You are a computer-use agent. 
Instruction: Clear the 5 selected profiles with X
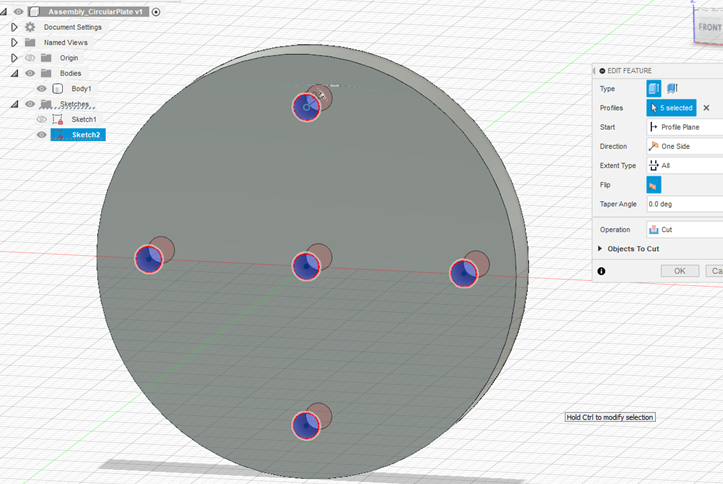click(706, 108)
